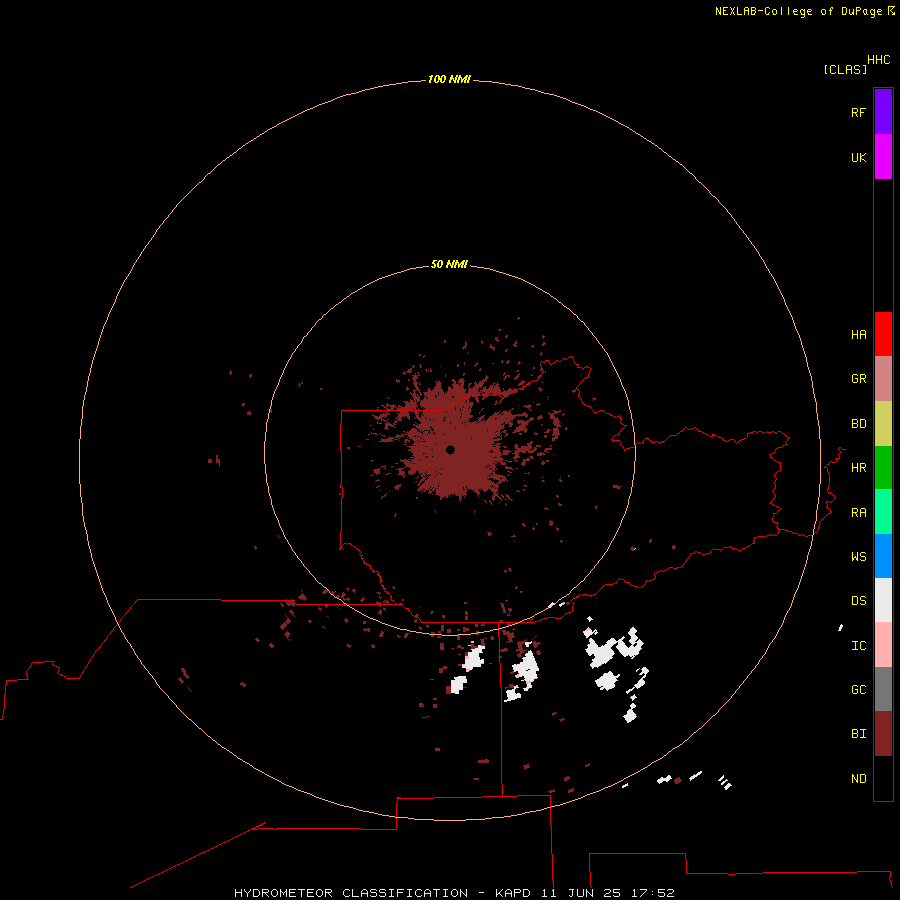
Task: Click the HR green legend swatch
Action: click(883, 468)
